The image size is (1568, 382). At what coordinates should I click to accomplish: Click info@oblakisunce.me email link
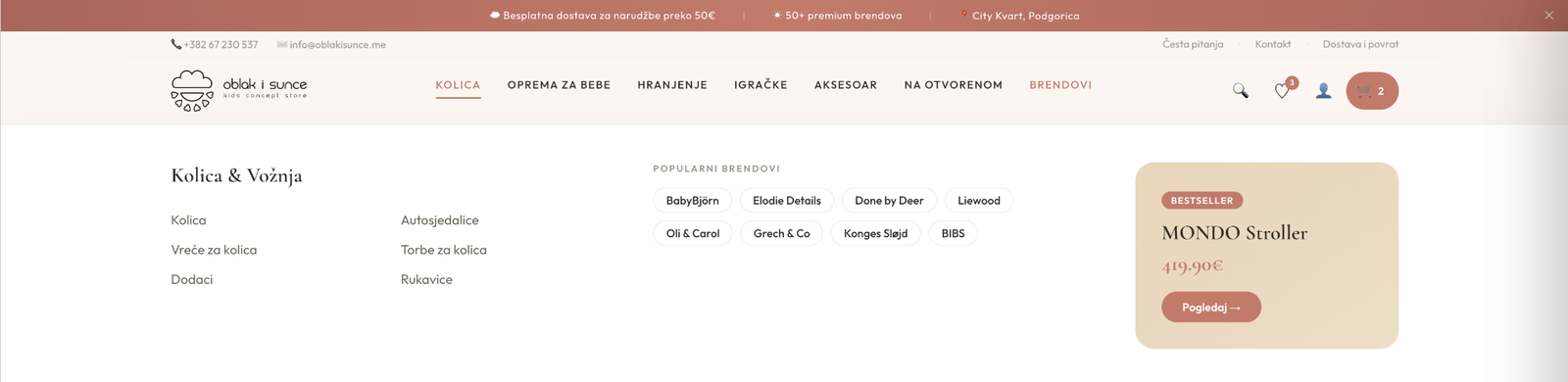click(331, 44)
